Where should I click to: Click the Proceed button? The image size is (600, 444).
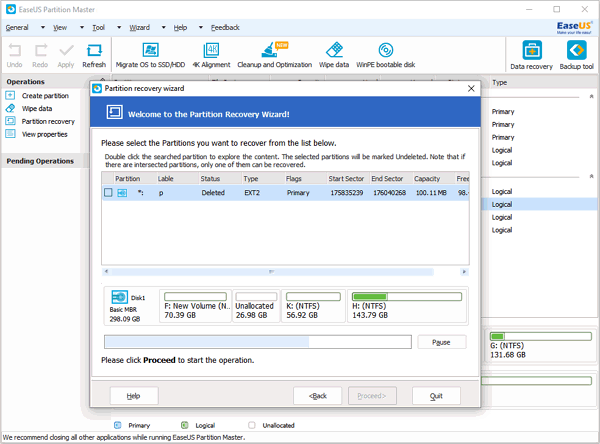(x=372, y=396)
